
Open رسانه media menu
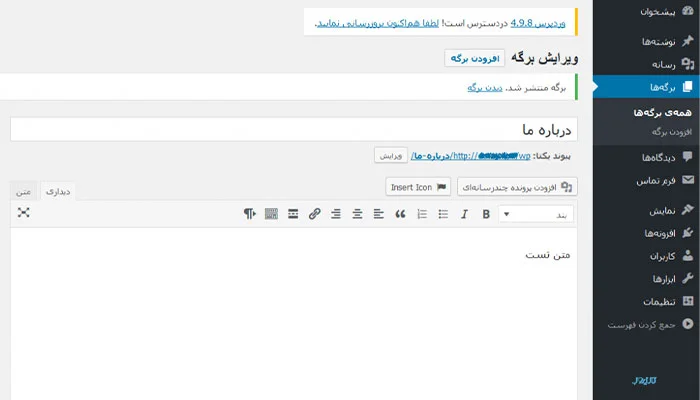point(646,64)
